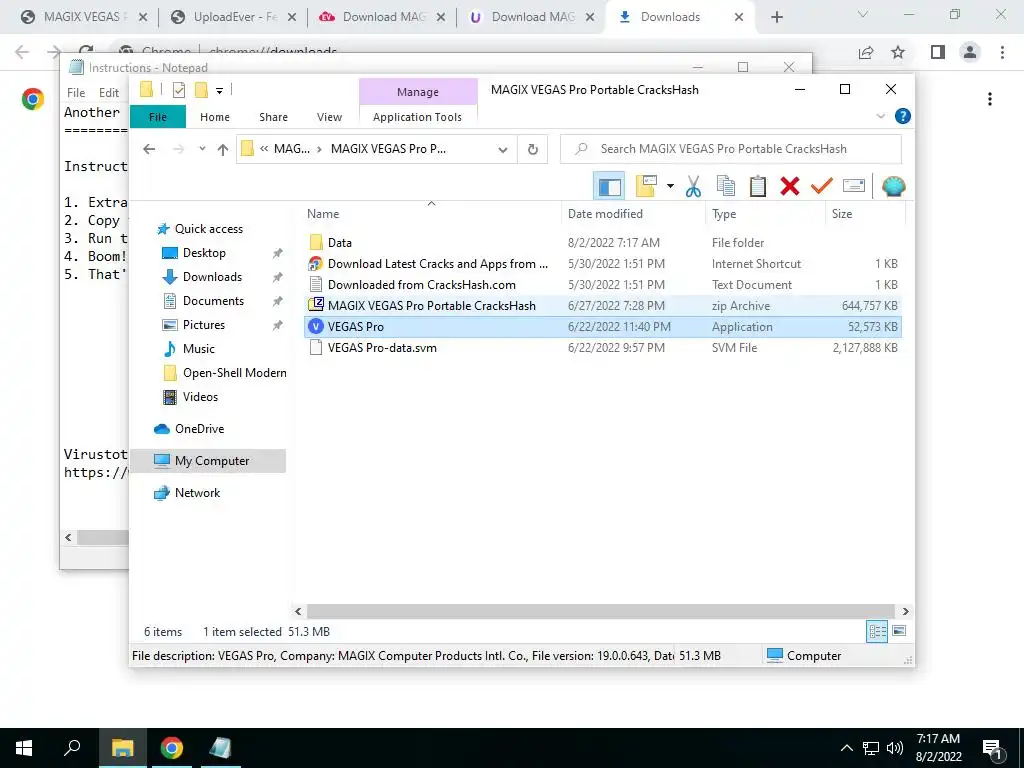
Task: Switch to large icons view button
Action: [x=899, y=631]
